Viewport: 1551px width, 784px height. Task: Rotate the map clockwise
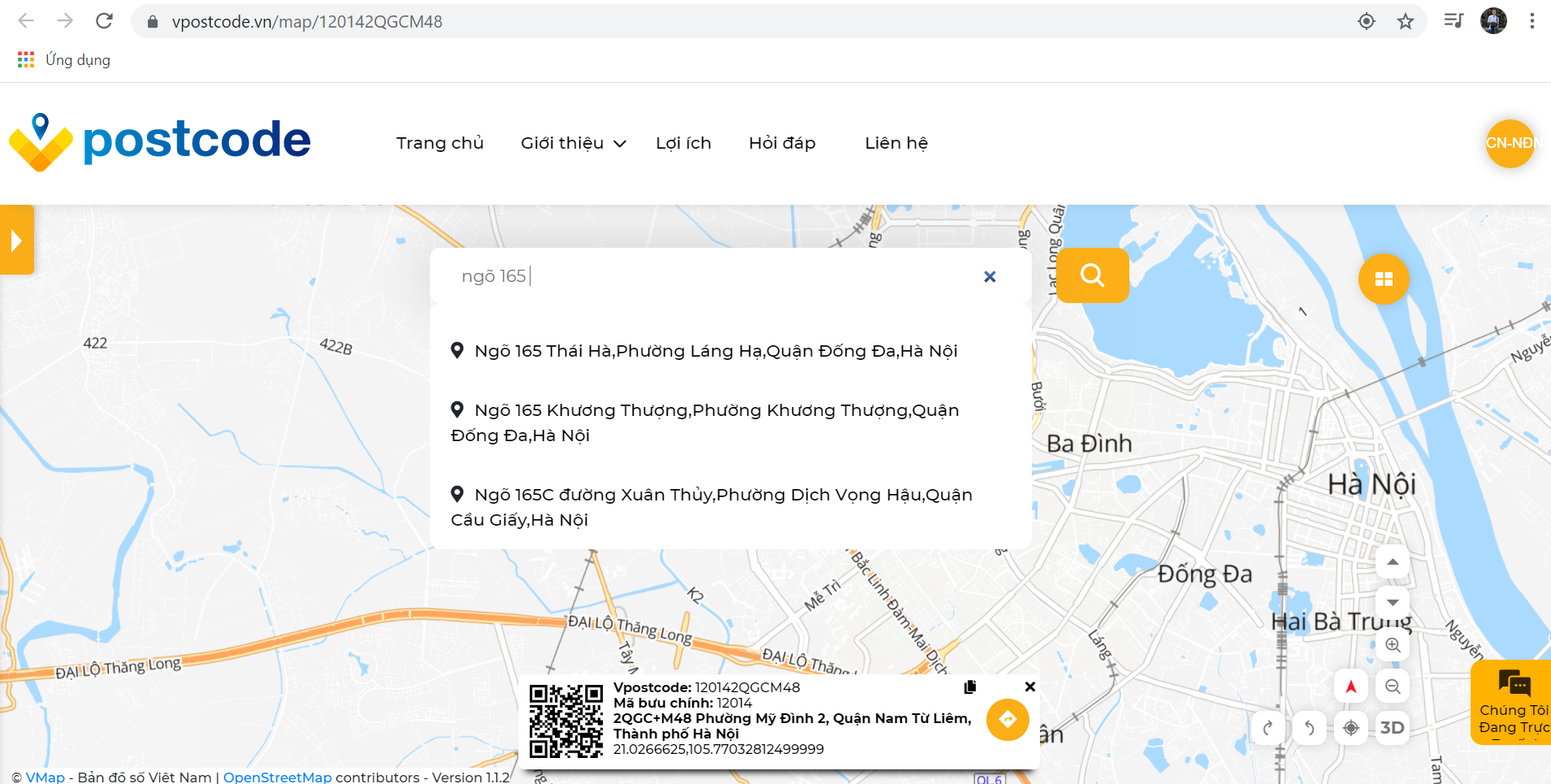1268,728
